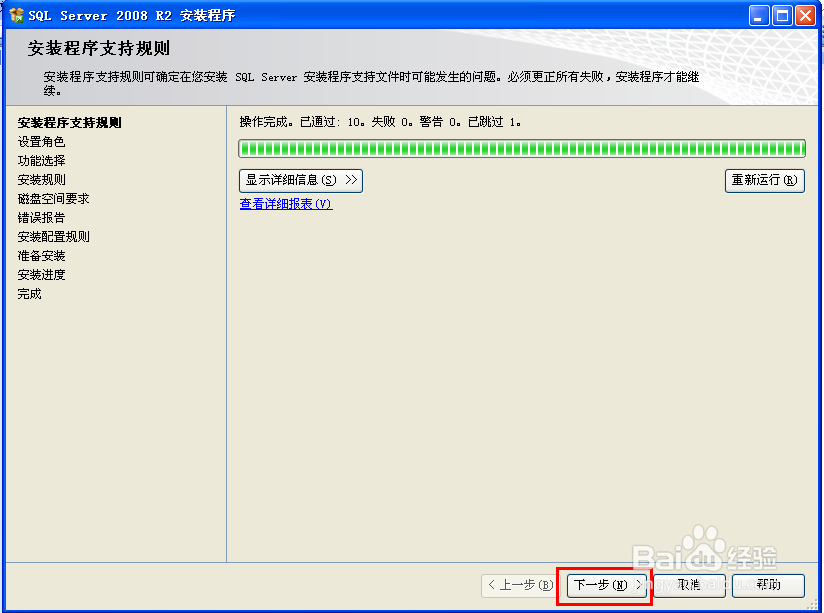Select 准备安装 in the step list

pos(40,255)
